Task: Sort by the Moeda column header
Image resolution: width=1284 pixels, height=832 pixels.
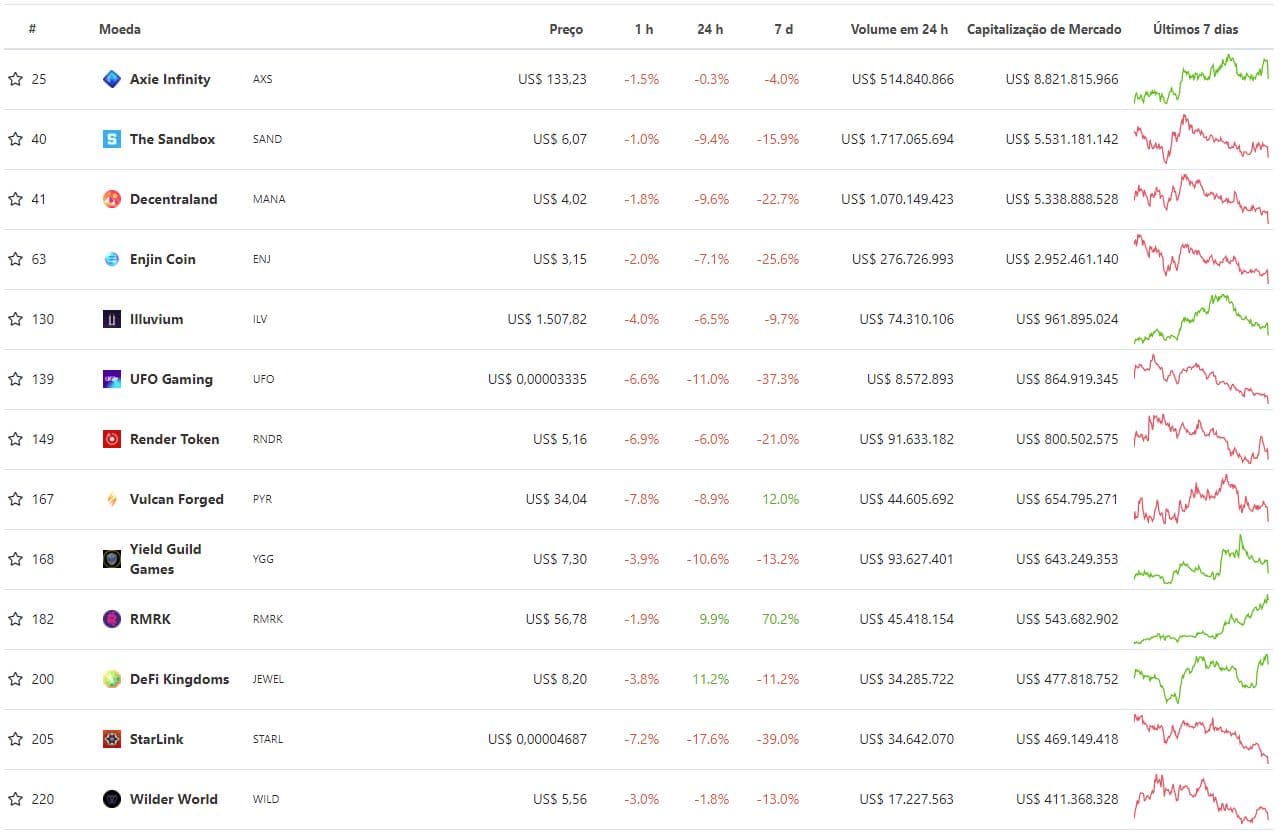Action: [120, 29]
